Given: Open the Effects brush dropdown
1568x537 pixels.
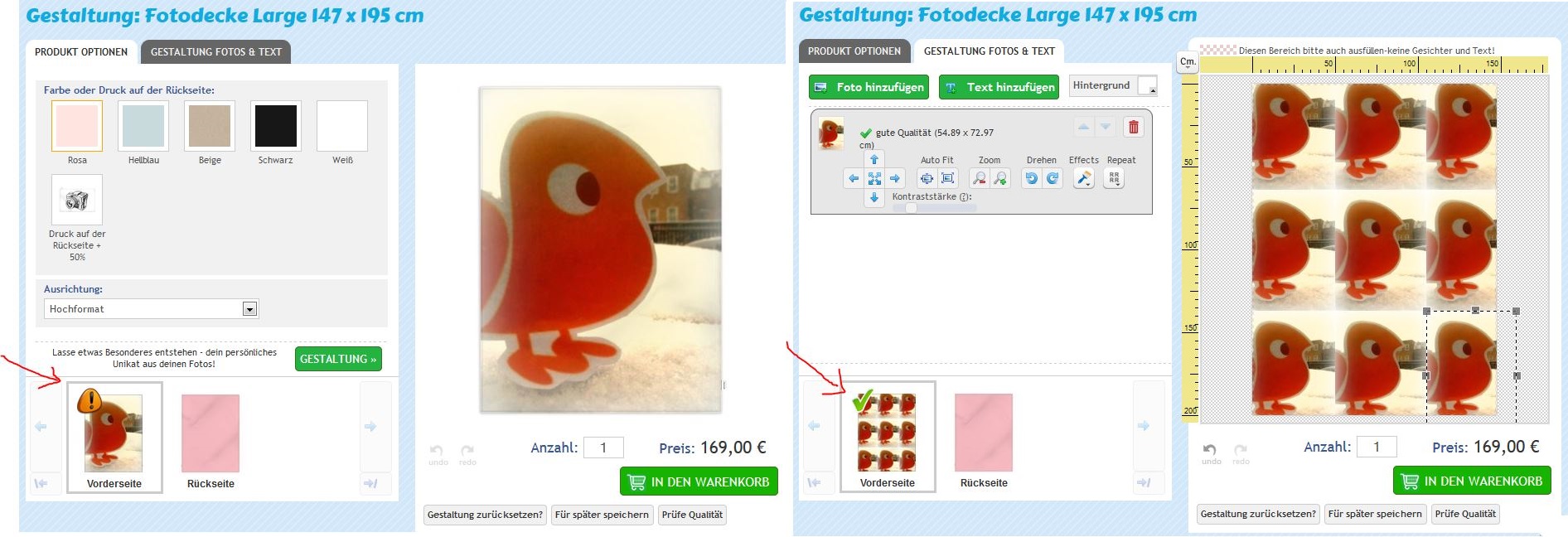Looking at the screenshot, I should 1083,178.
